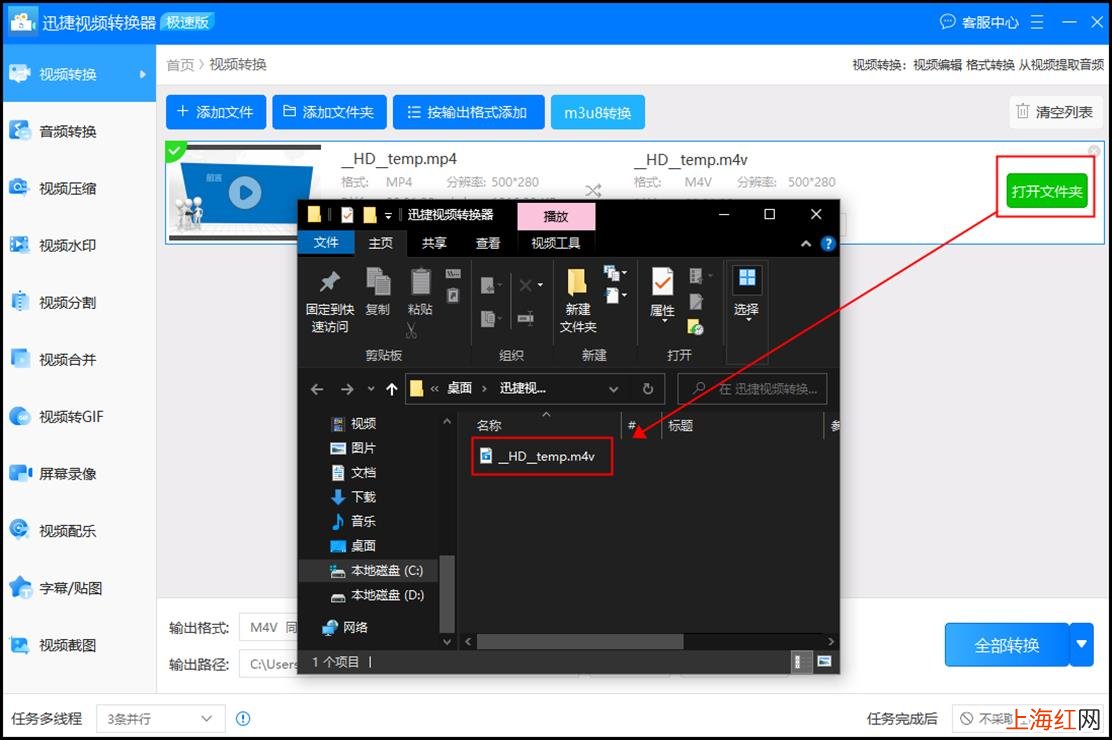Viewport: 1112px width, 740px height.
Task: Open the converter's hamburger menu icon
Action: pyautogui.click(x=1037, y=22)
